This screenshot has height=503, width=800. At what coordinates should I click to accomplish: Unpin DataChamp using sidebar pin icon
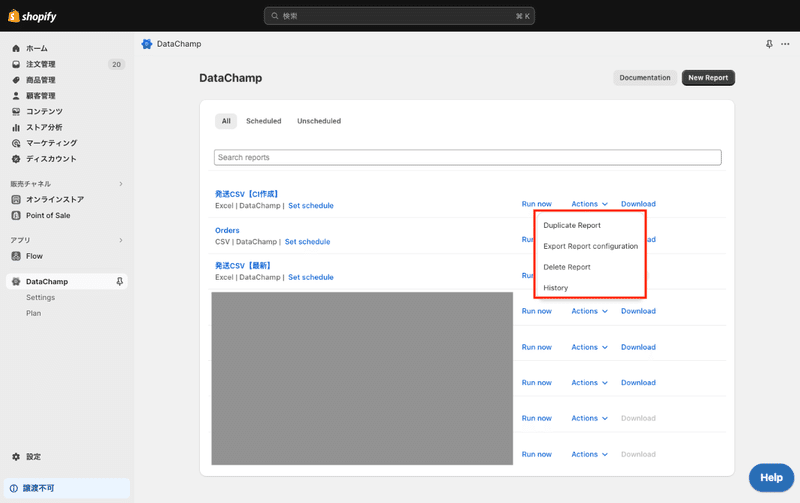[119, 282]
